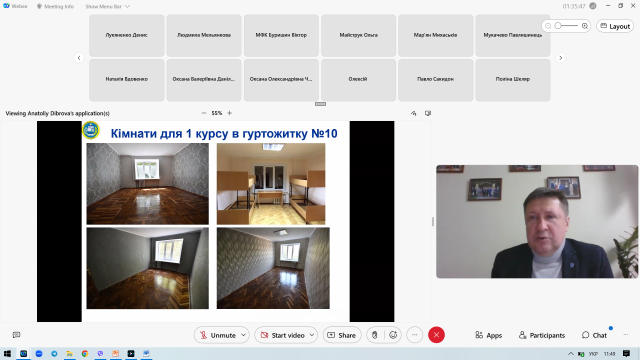640x360 pixels.
Task: Show hidden system tray icons
Action: click(571, 353)
